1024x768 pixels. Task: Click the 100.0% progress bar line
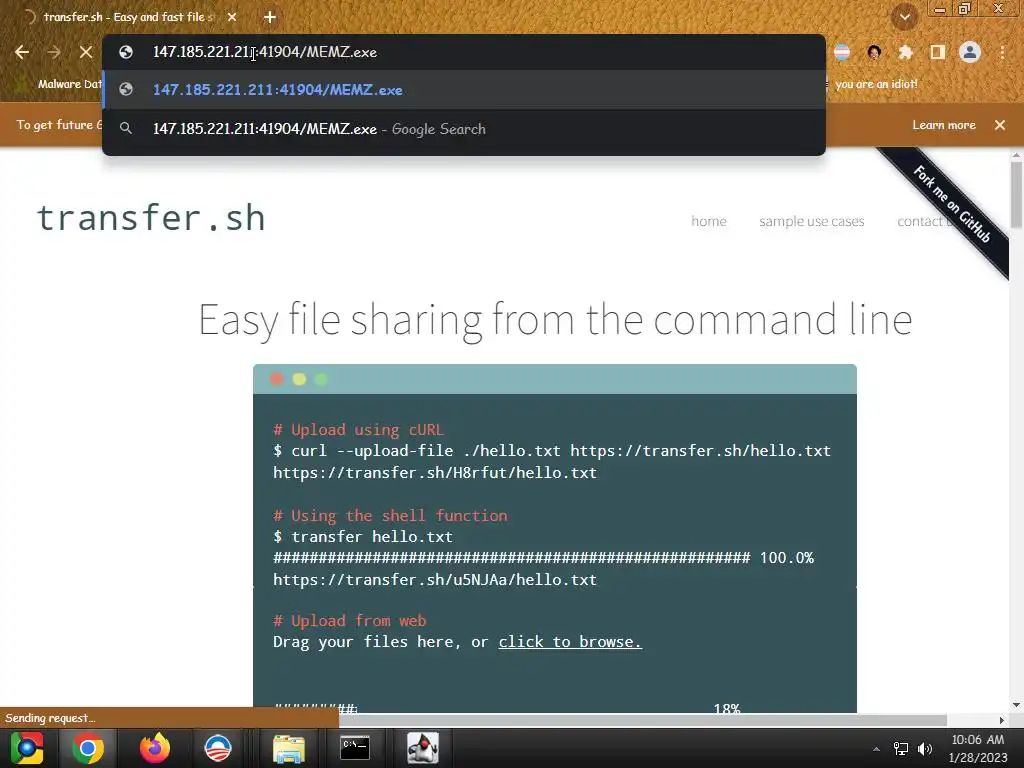[543, 558]
